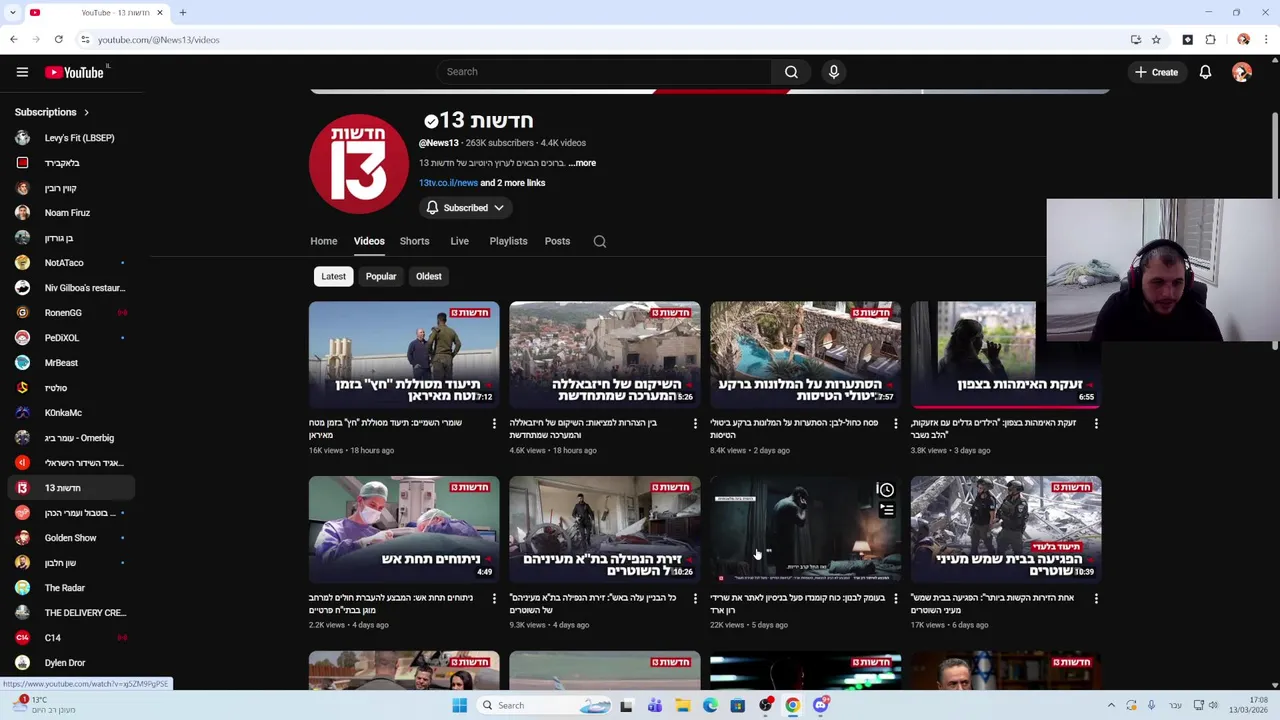1280x720 pixels.
Task: Add hovered video to Watch Later
Action: pyautogui.click(x=885, y=490)
